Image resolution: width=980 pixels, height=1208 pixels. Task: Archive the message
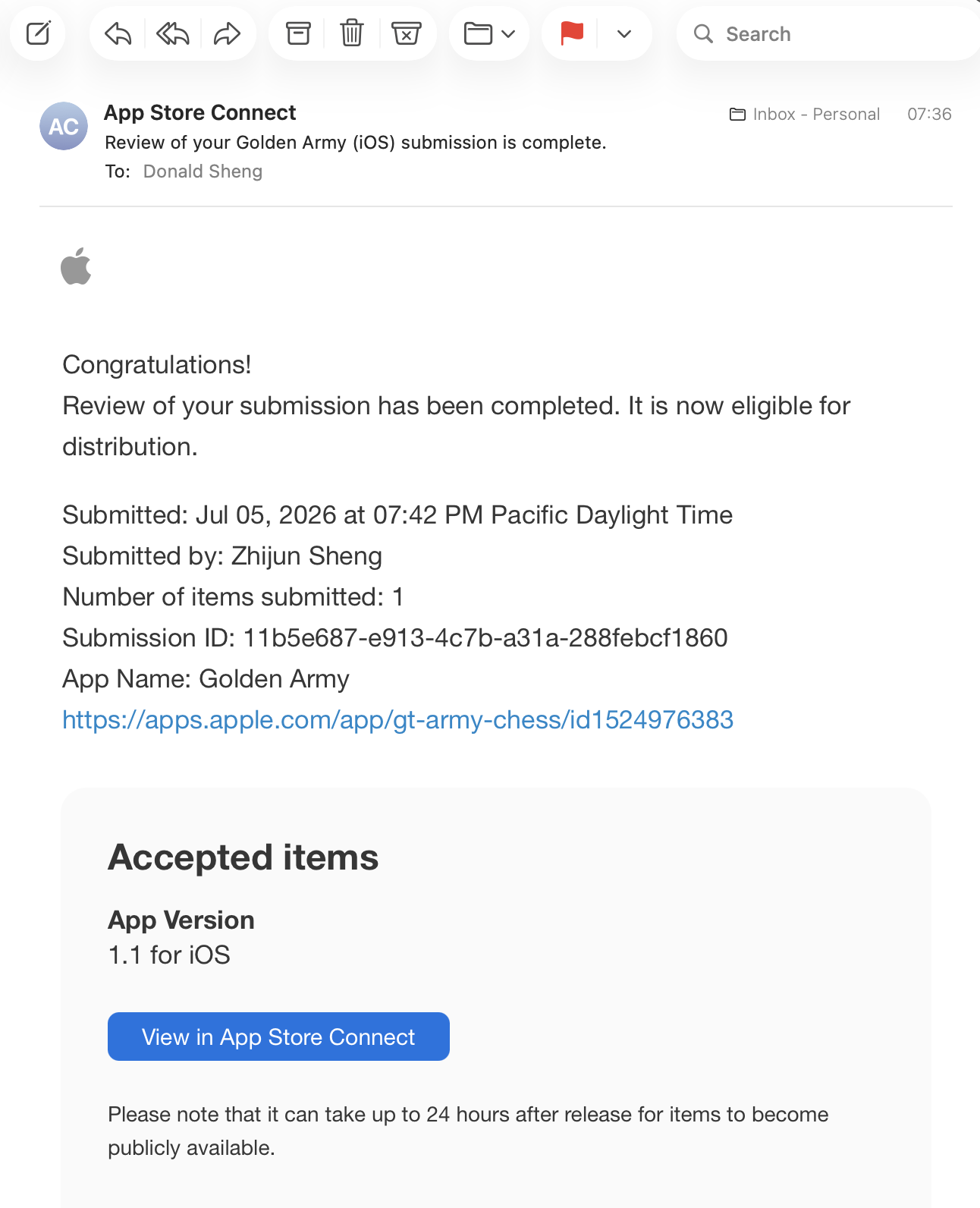[298, 33]
